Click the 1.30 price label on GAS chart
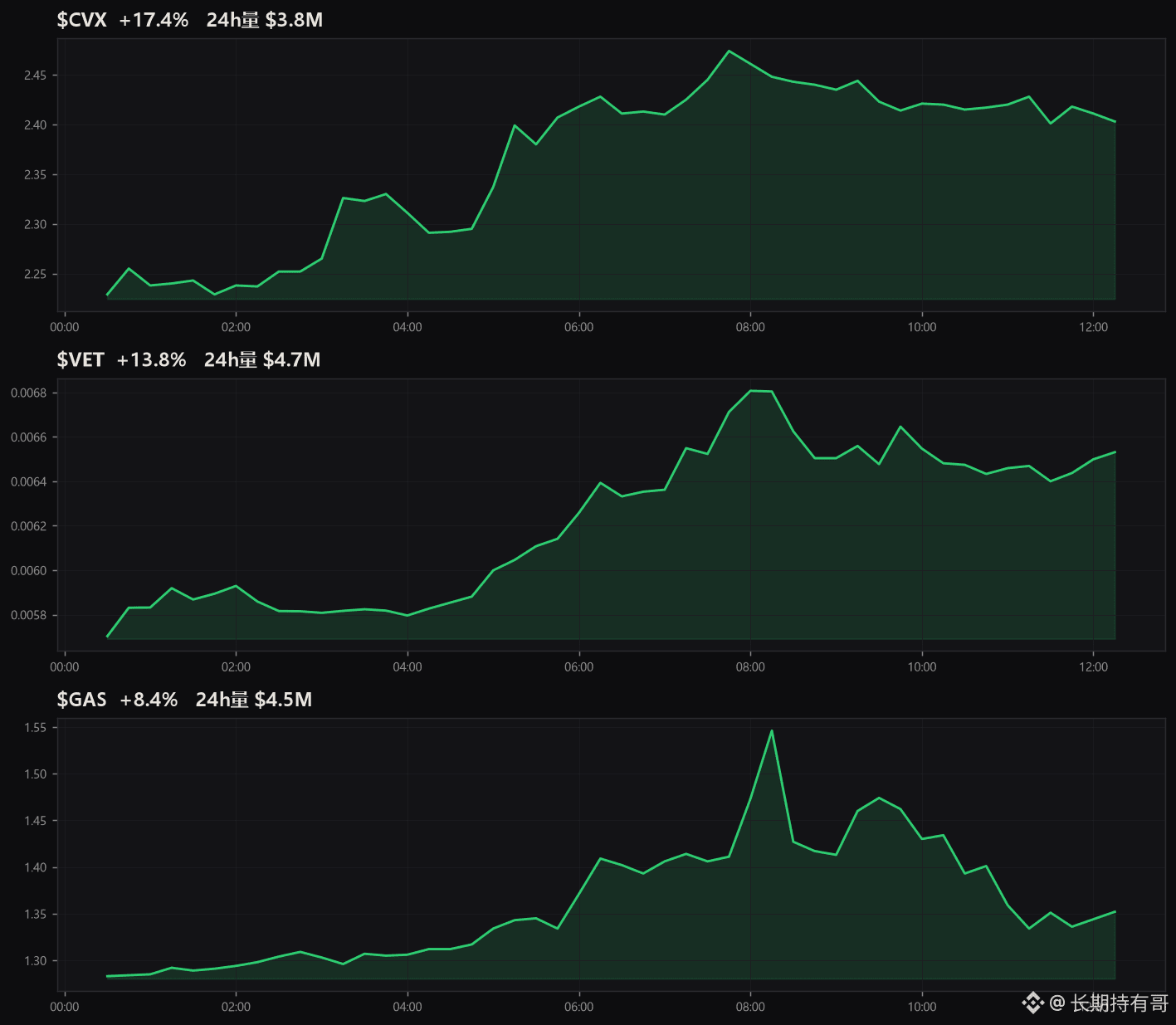The height and width of the screenshot is (1025, 1176). (x=35, y=961)
